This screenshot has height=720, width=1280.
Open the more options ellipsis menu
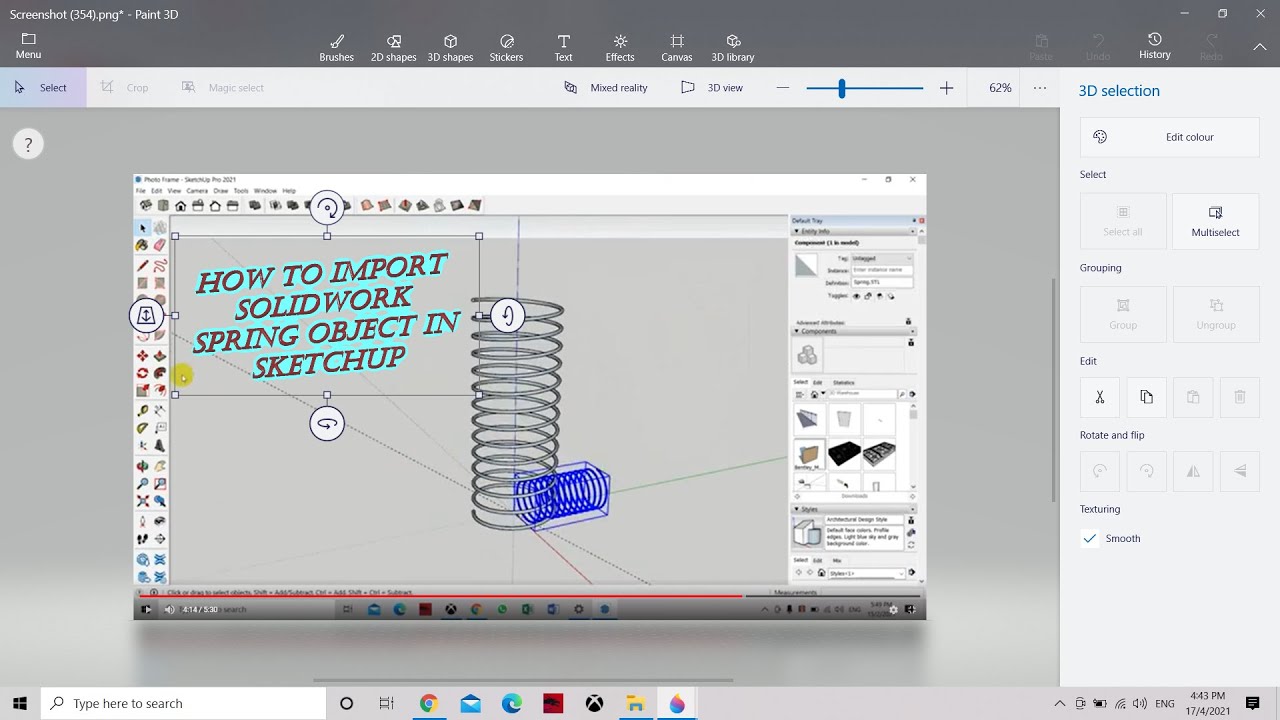[1040, 88]
